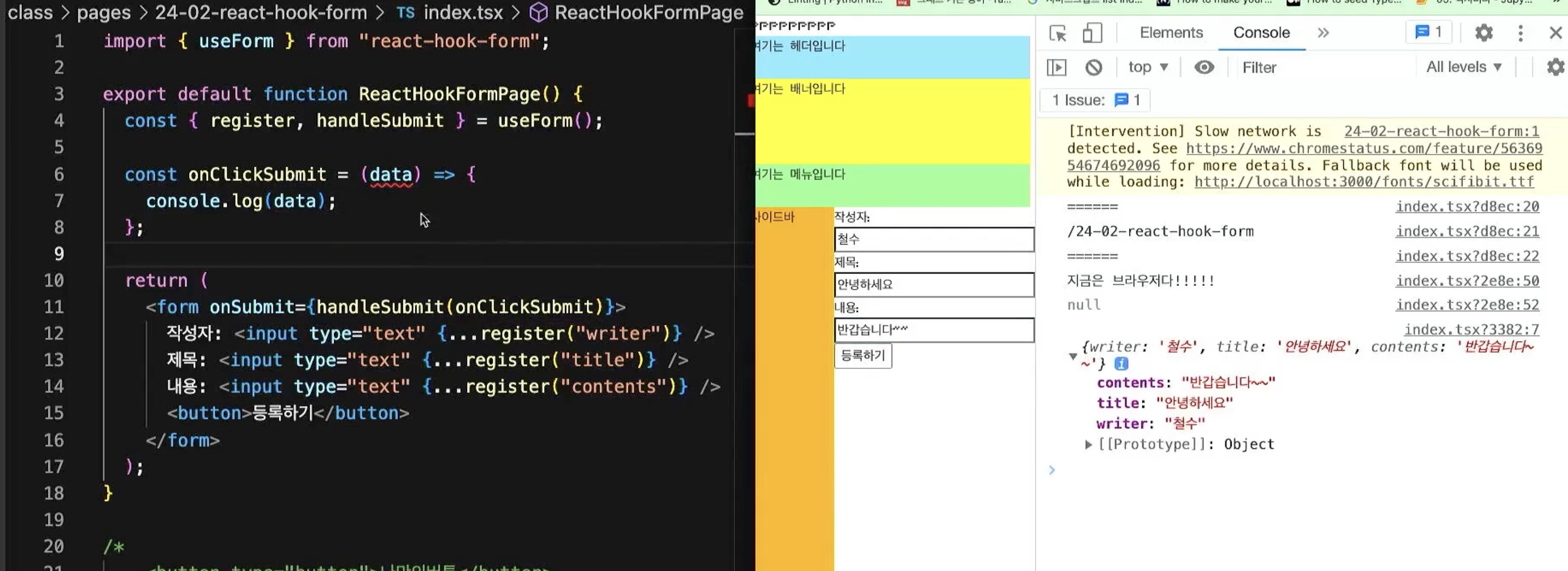Open source link index.tsx?d8ec:20
This screenshot has height=571, width=1568.
pos(1467,206)
